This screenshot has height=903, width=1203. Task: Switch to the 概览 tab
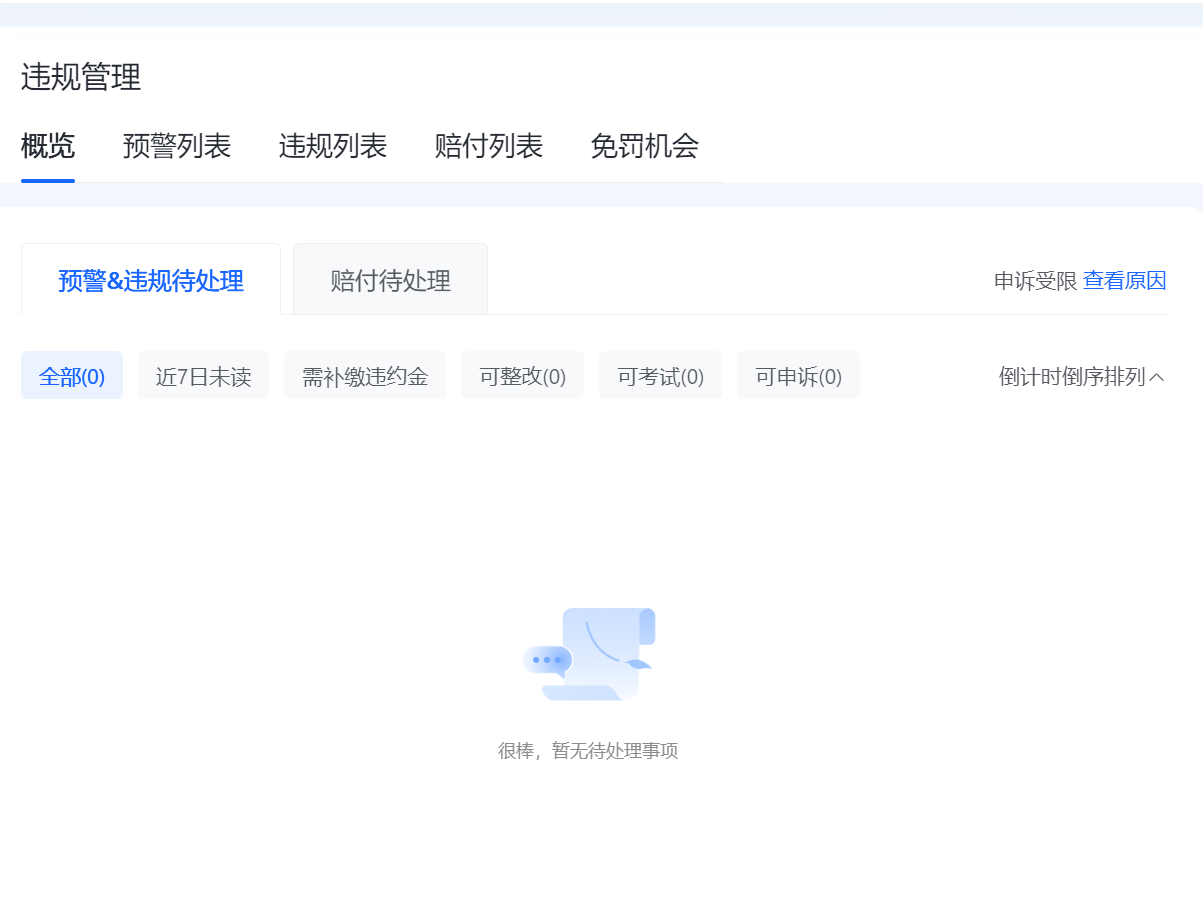coord(48,146)
